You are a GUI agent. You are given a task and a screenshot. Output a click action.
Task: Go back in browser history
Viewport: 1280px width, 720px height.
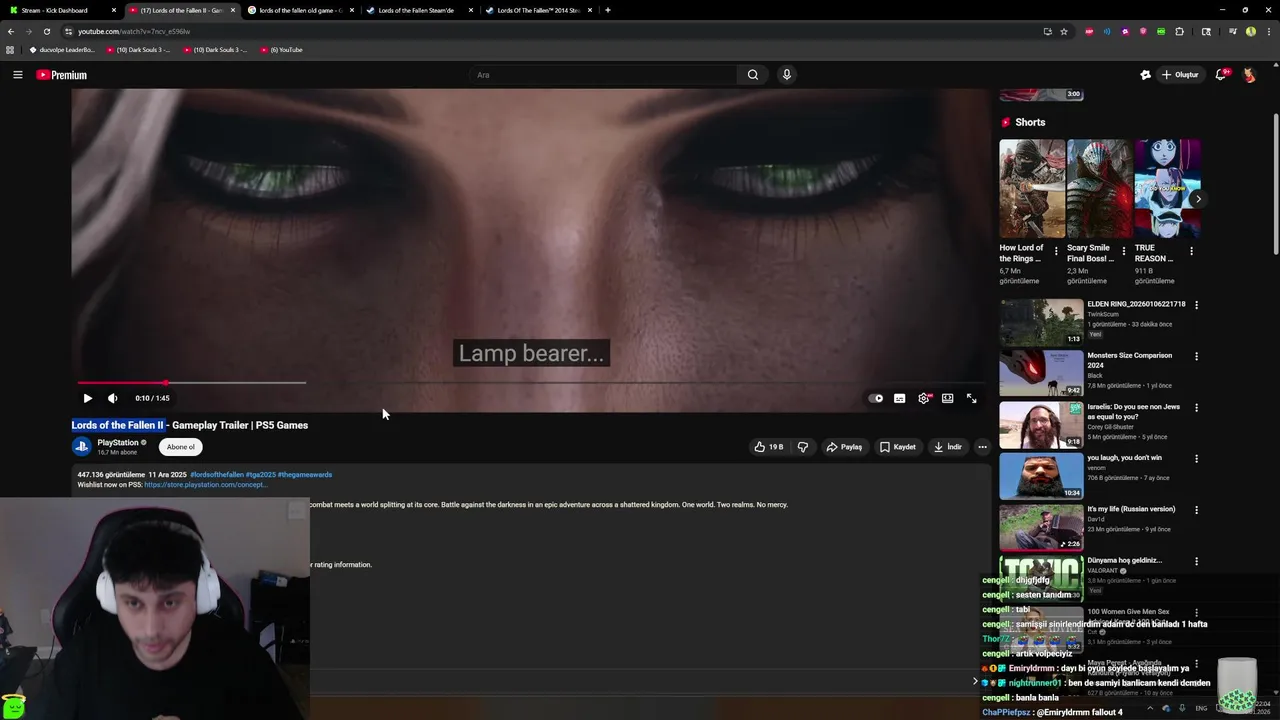[x=11, y=31]
